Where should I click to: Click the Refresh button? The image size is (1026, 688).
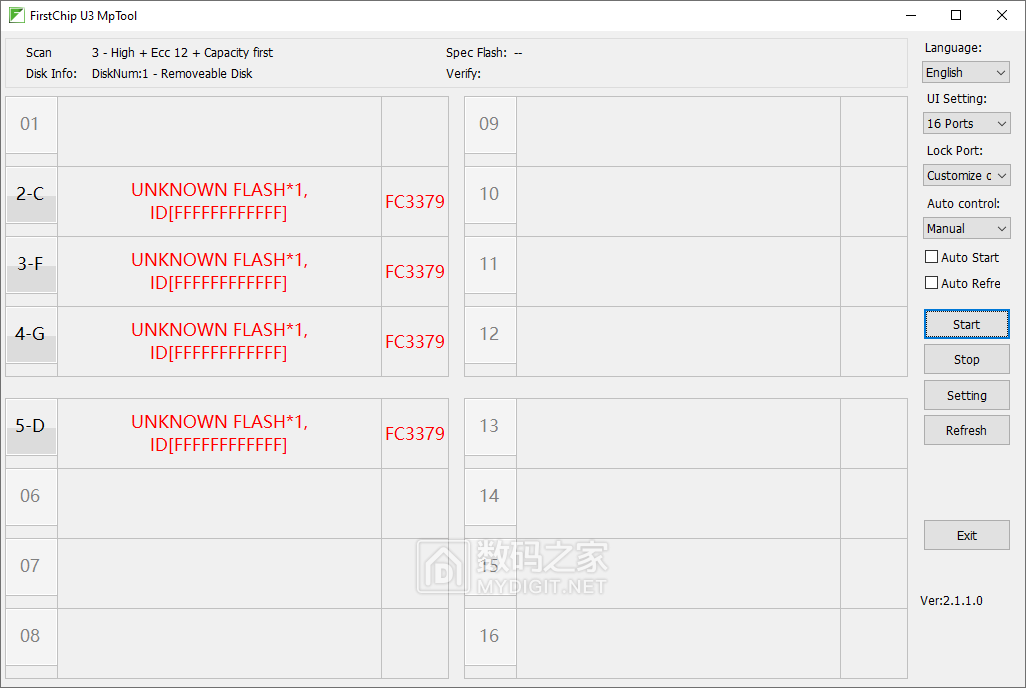click(966, 430)
